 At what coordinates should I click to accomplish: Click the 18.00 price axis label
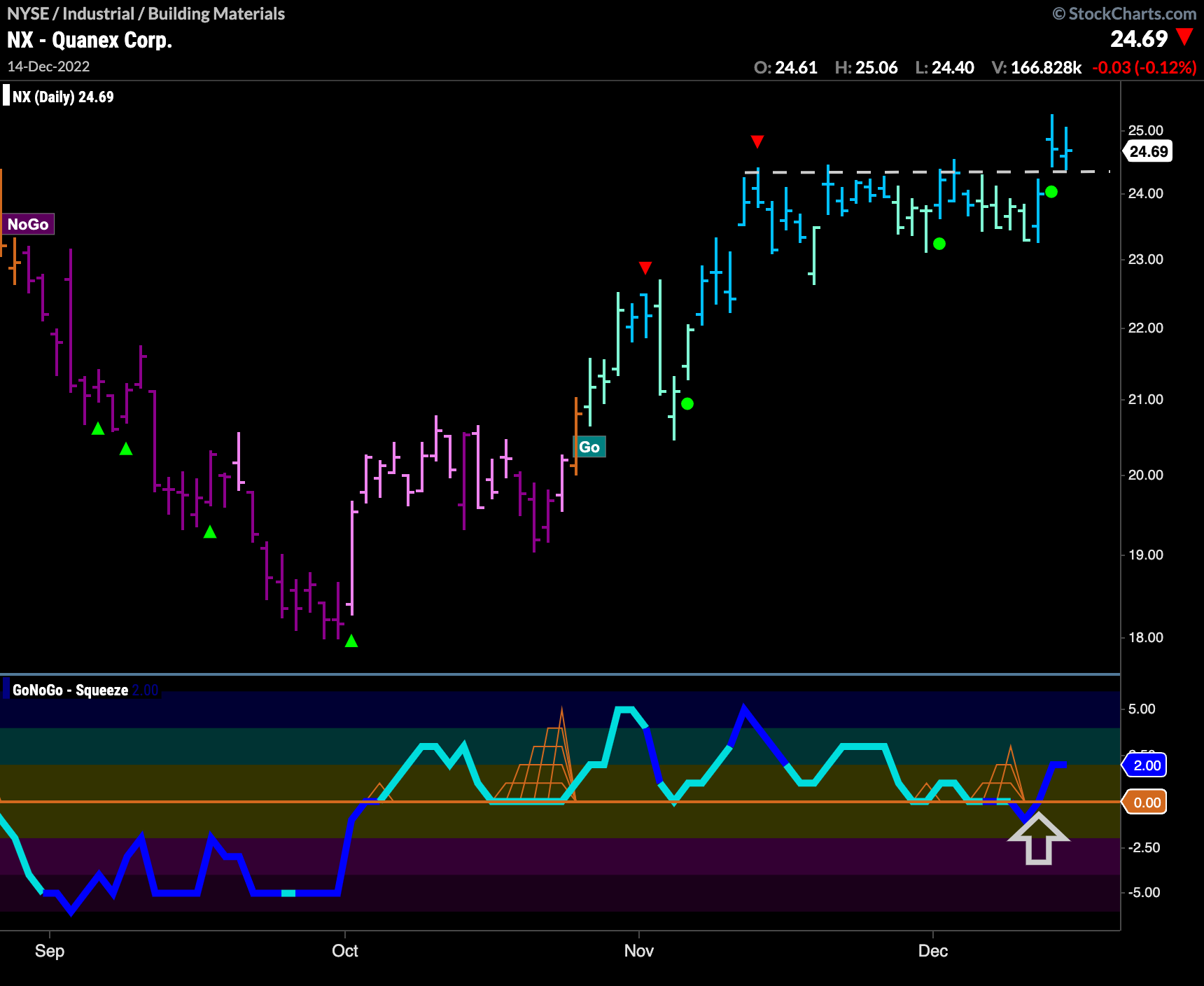click(1145, 637)
